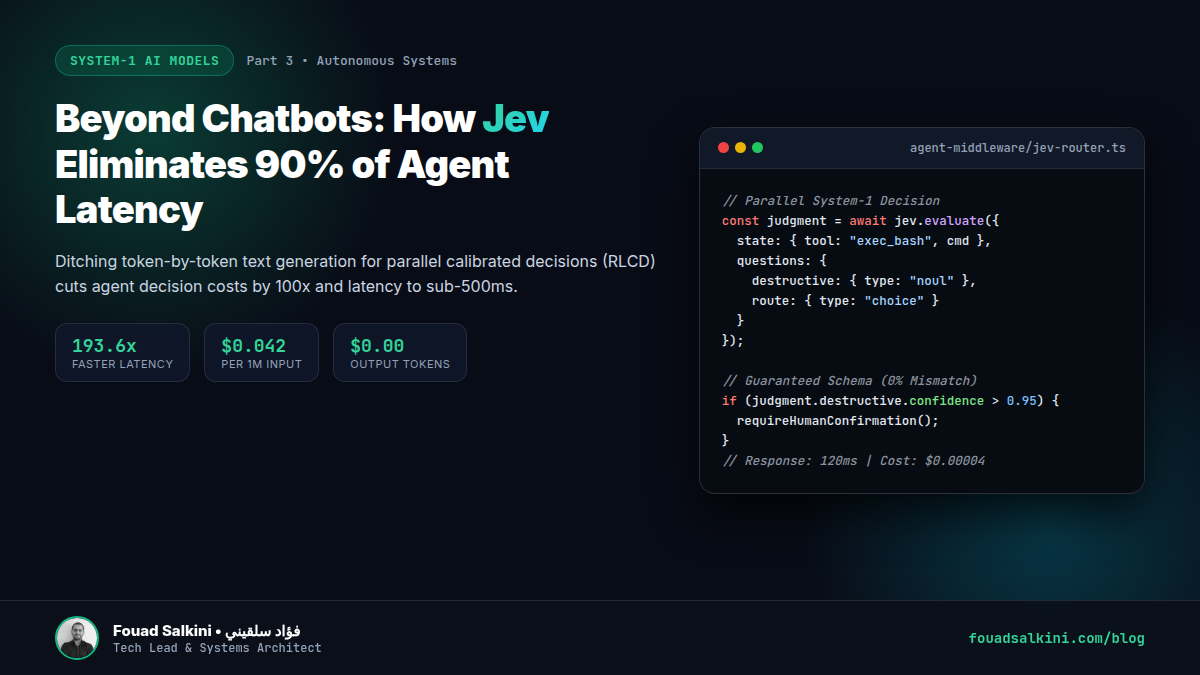Click the red dot in code window

[723, 148]
